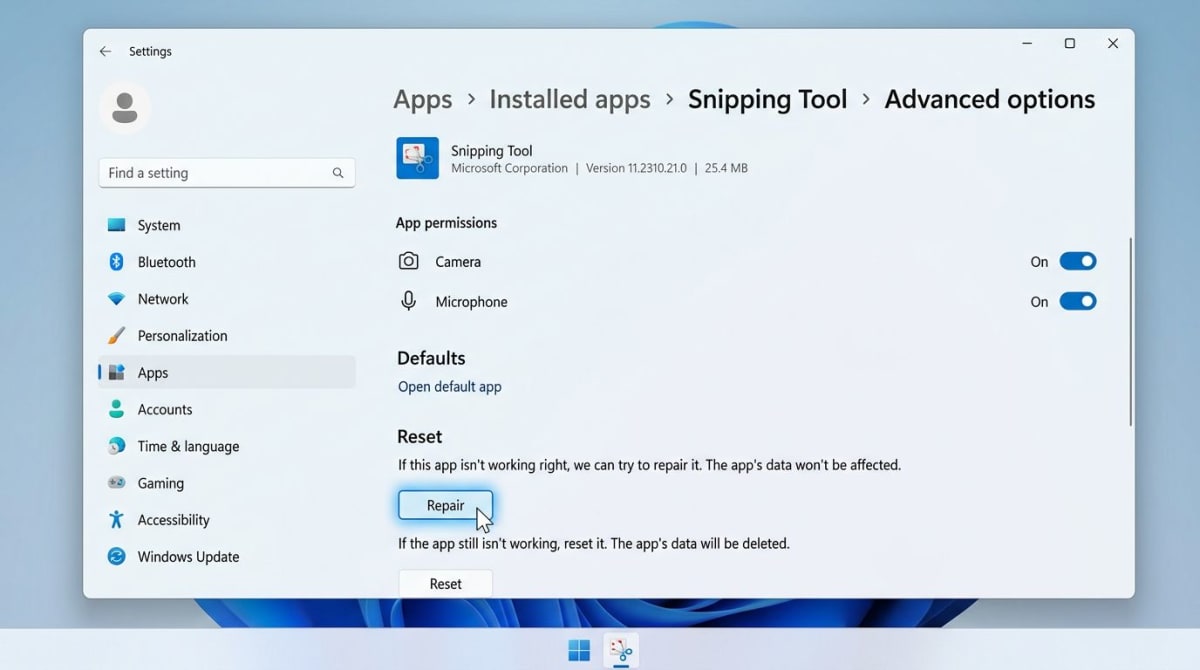Image resolution: width=1200 pixels, height=670 pixels.
Task: Click the search magnifier icon
Action: coord(338,173)
